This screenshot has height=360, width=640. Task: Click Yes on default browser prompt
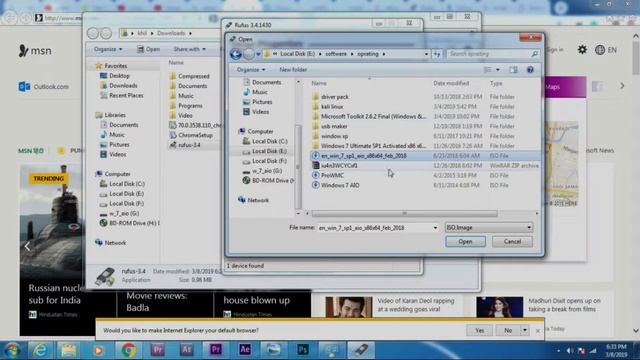(x=480, y=330)
